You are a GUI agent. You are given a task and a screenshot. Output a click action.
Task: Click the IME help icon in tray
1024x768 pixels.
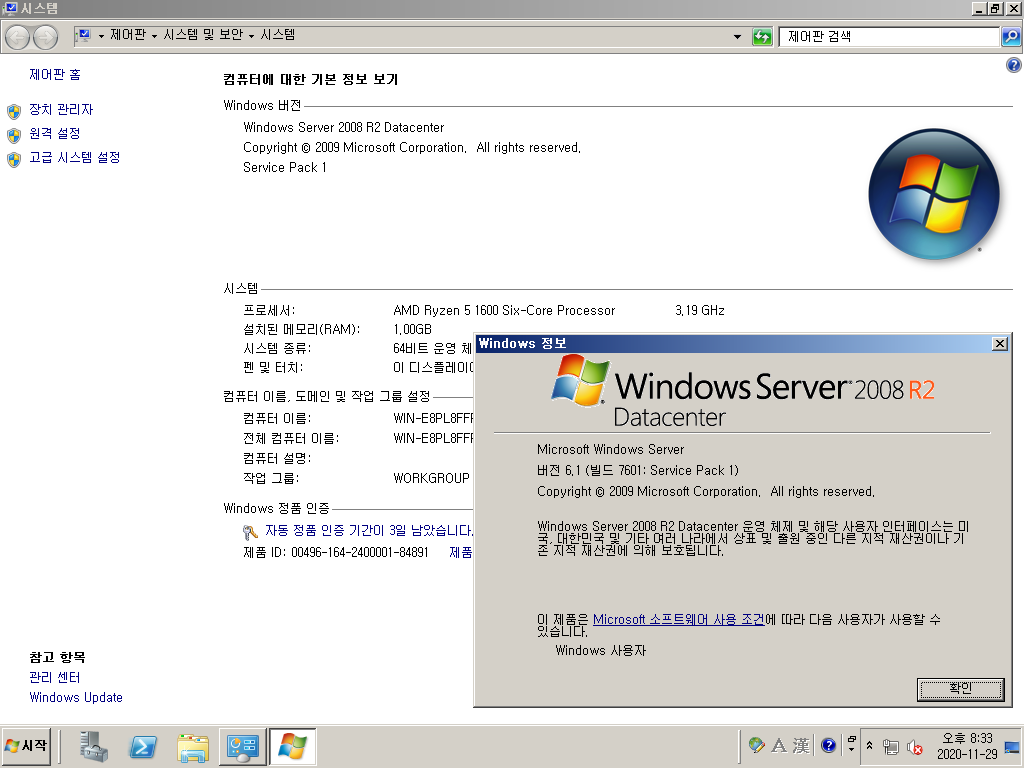828,745
